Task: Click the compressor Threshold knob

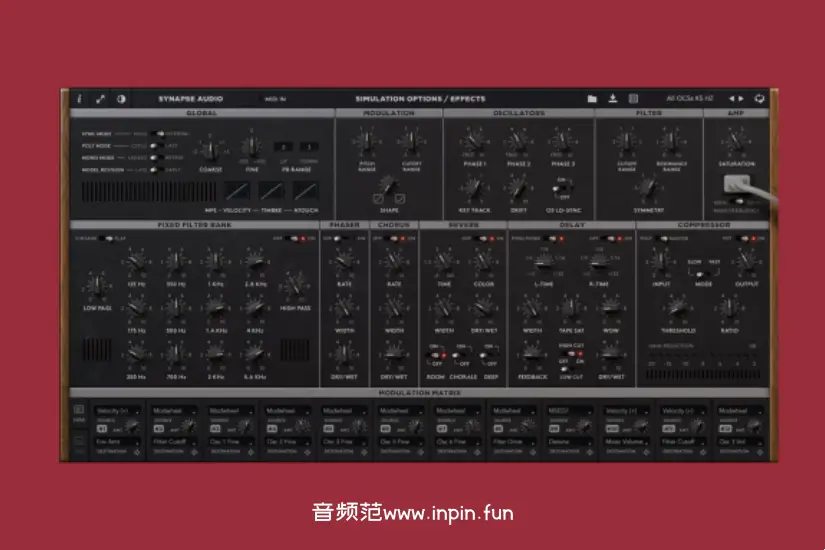Action: [678, 309]
